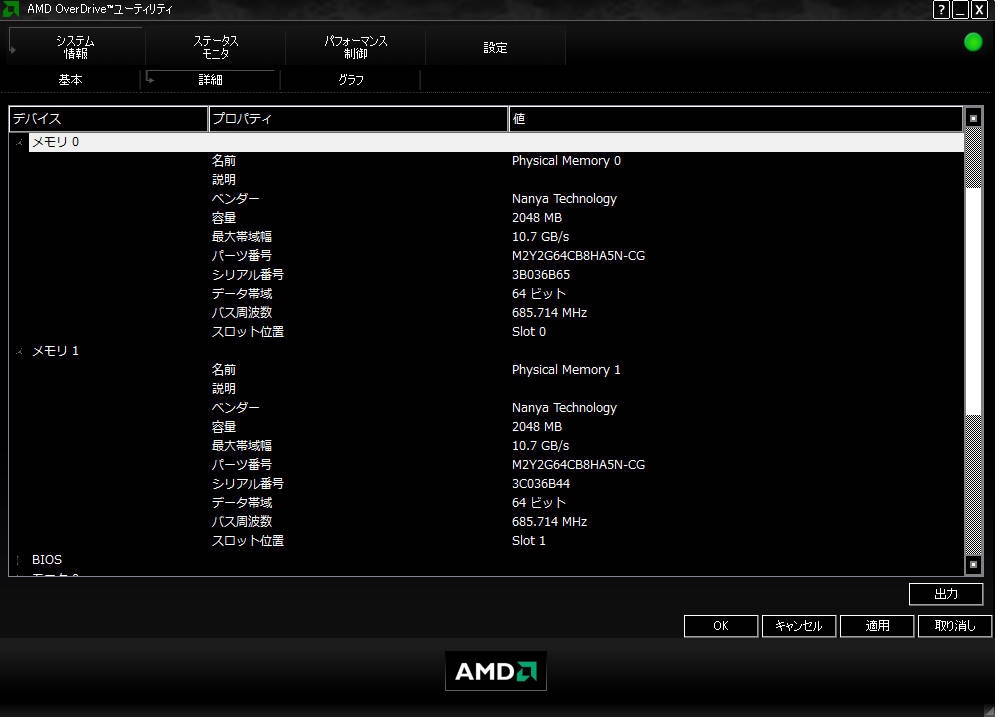Click 最大帯域幅 property under メモリ 0
The image size is (995, 717).
tap(242, 237)
